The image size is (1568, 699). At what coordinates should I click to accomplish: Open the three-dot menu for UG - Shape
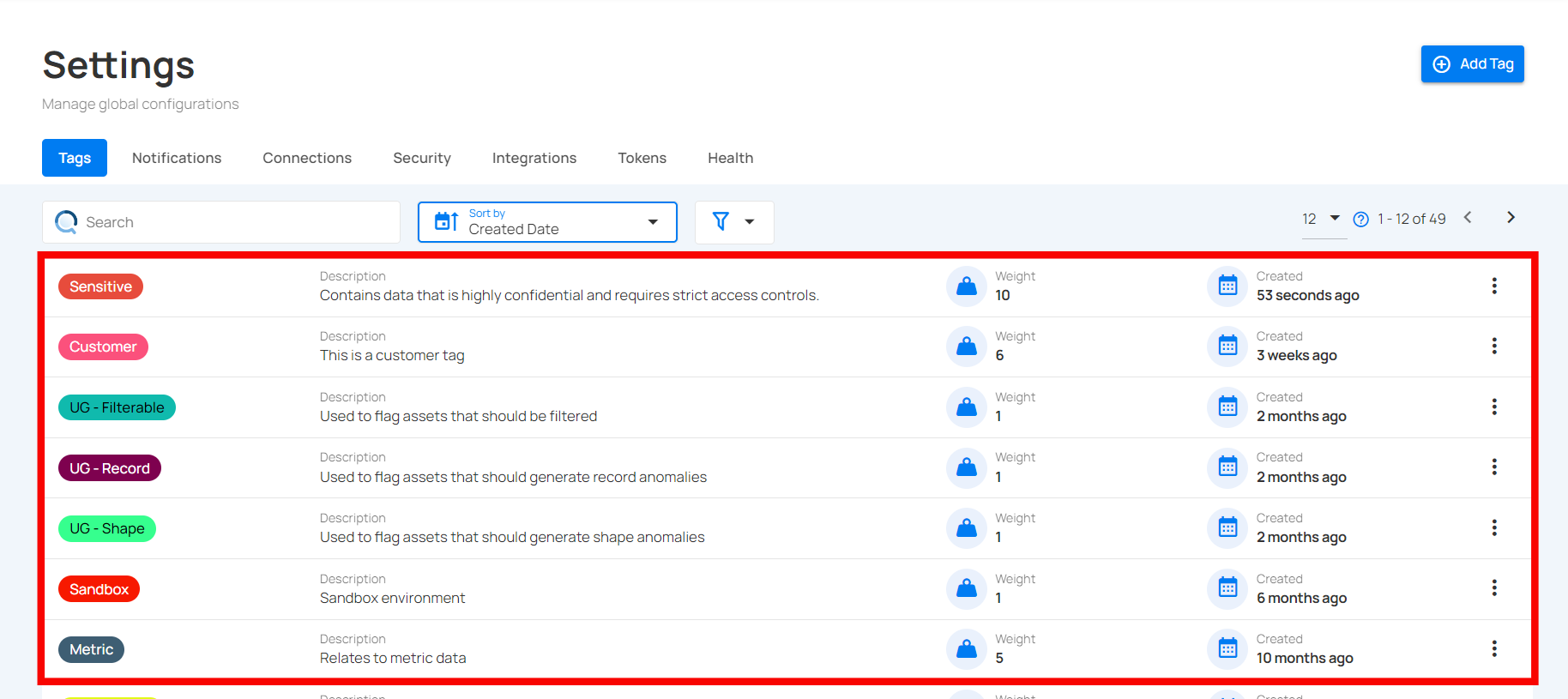point(1494,527)
